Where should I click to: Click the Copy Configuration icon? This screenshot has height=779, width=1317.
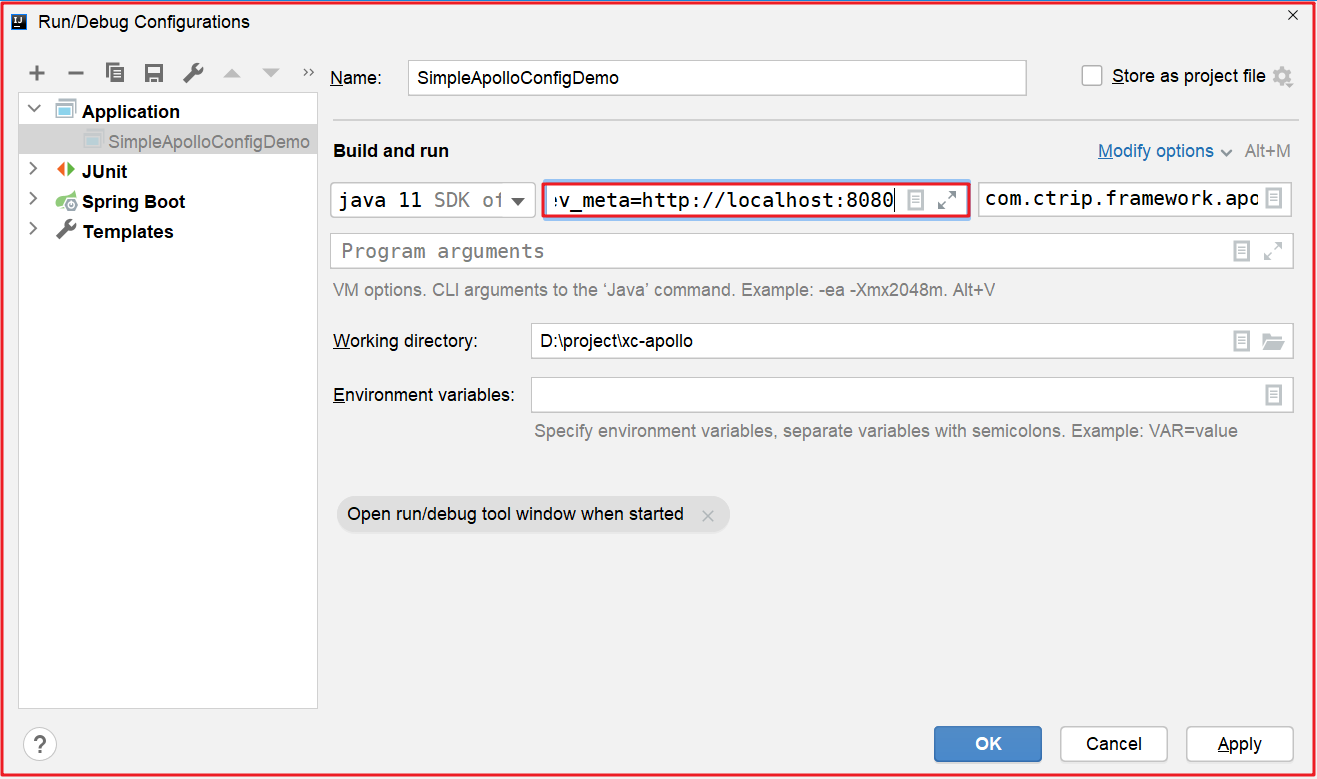(x=115, y=73)
